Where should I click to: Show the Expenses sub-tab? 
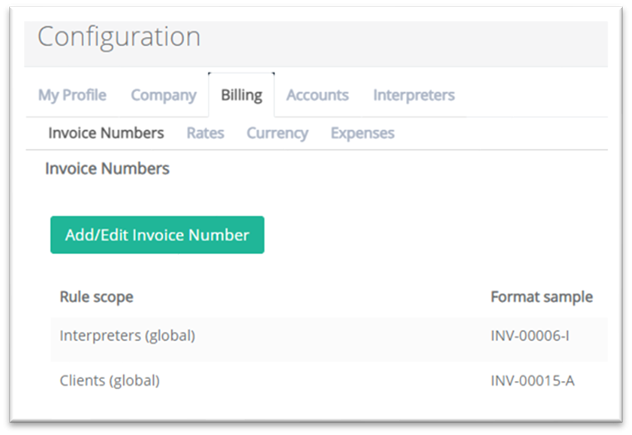(362, 133)
